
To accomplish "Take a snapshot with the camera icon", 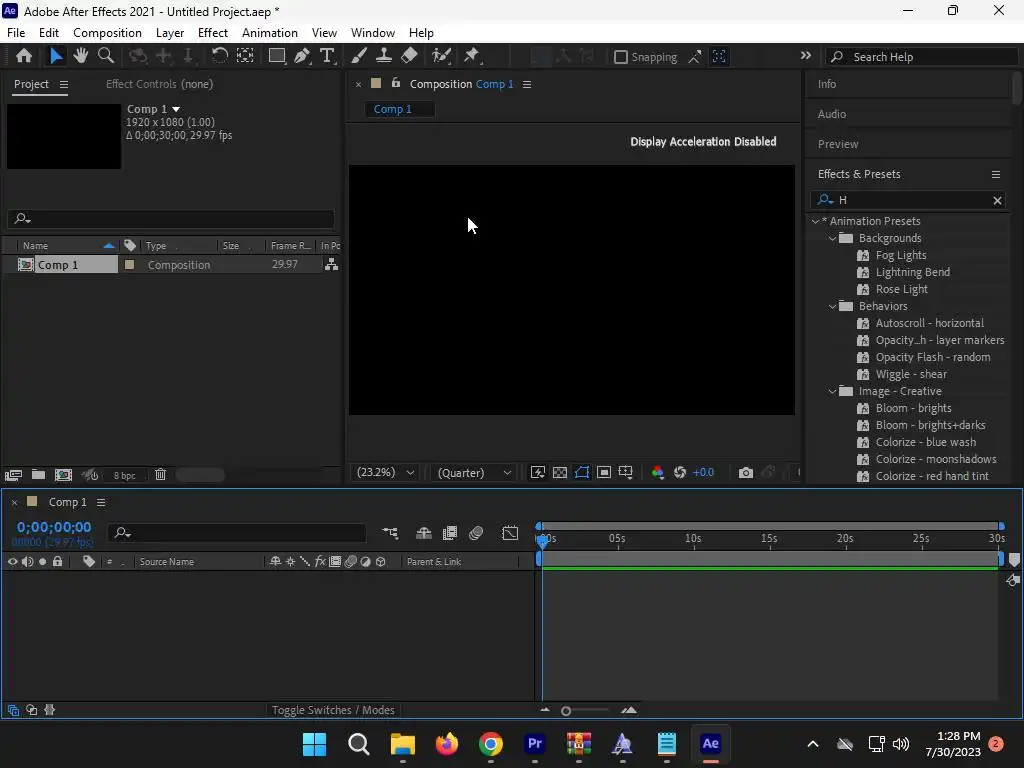I will 745,472.
